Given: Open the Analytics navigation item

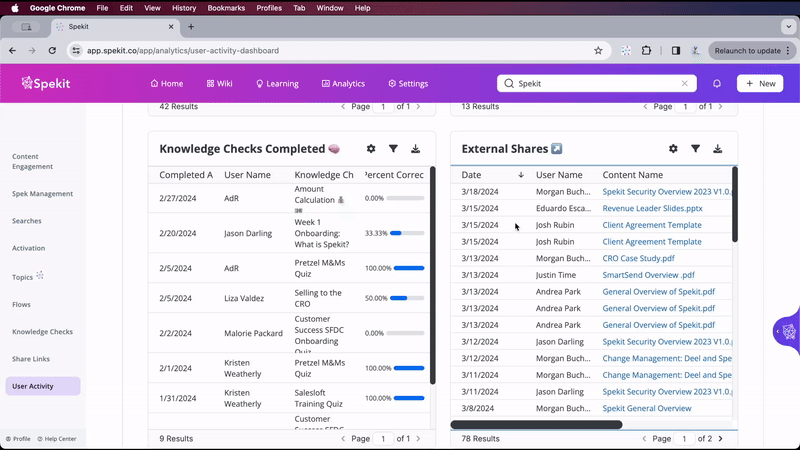Looking at the screenshot, I should click(343, 84).
